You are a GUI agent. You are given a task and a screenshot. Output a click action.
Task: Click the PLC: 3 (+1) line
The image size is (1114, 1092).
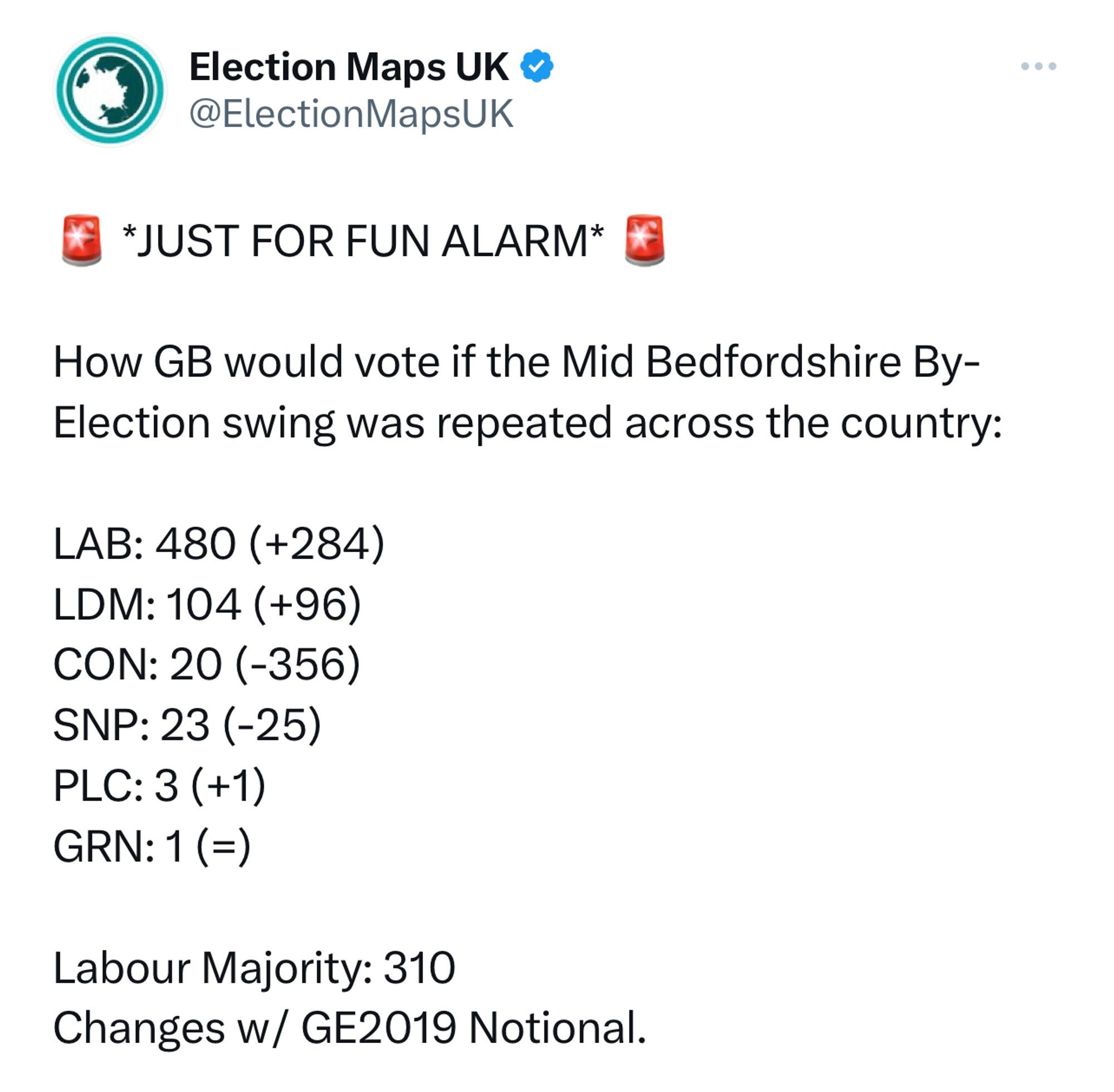click(x=159, y=785)
